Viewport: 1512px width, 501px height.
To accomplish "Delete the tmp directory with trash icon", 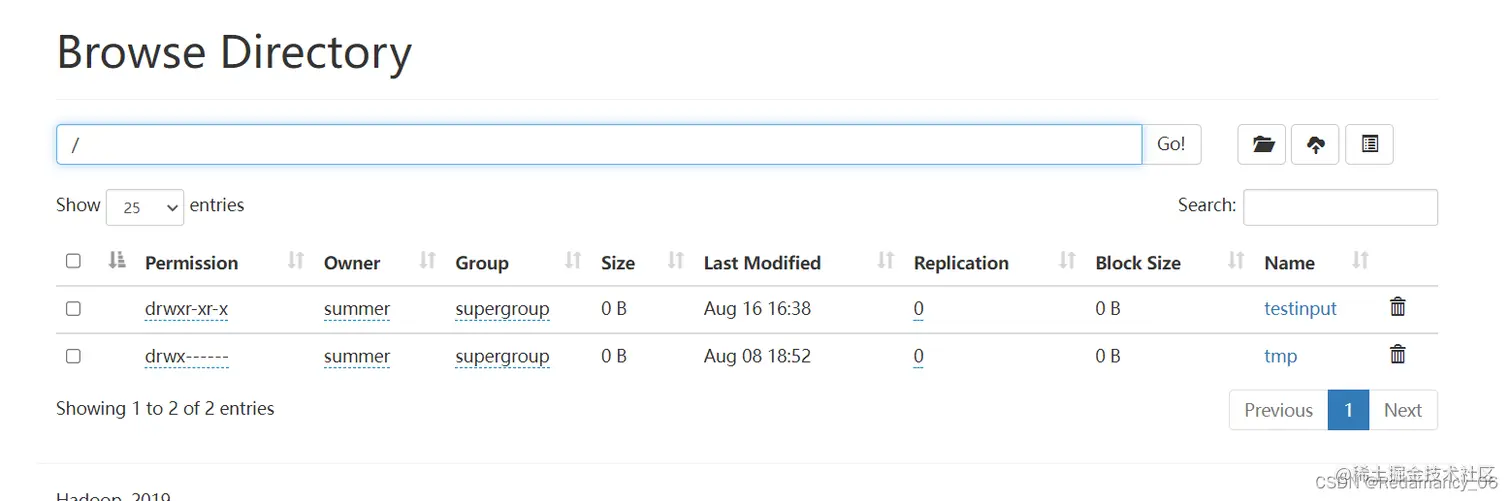I will click(1398, 354).
